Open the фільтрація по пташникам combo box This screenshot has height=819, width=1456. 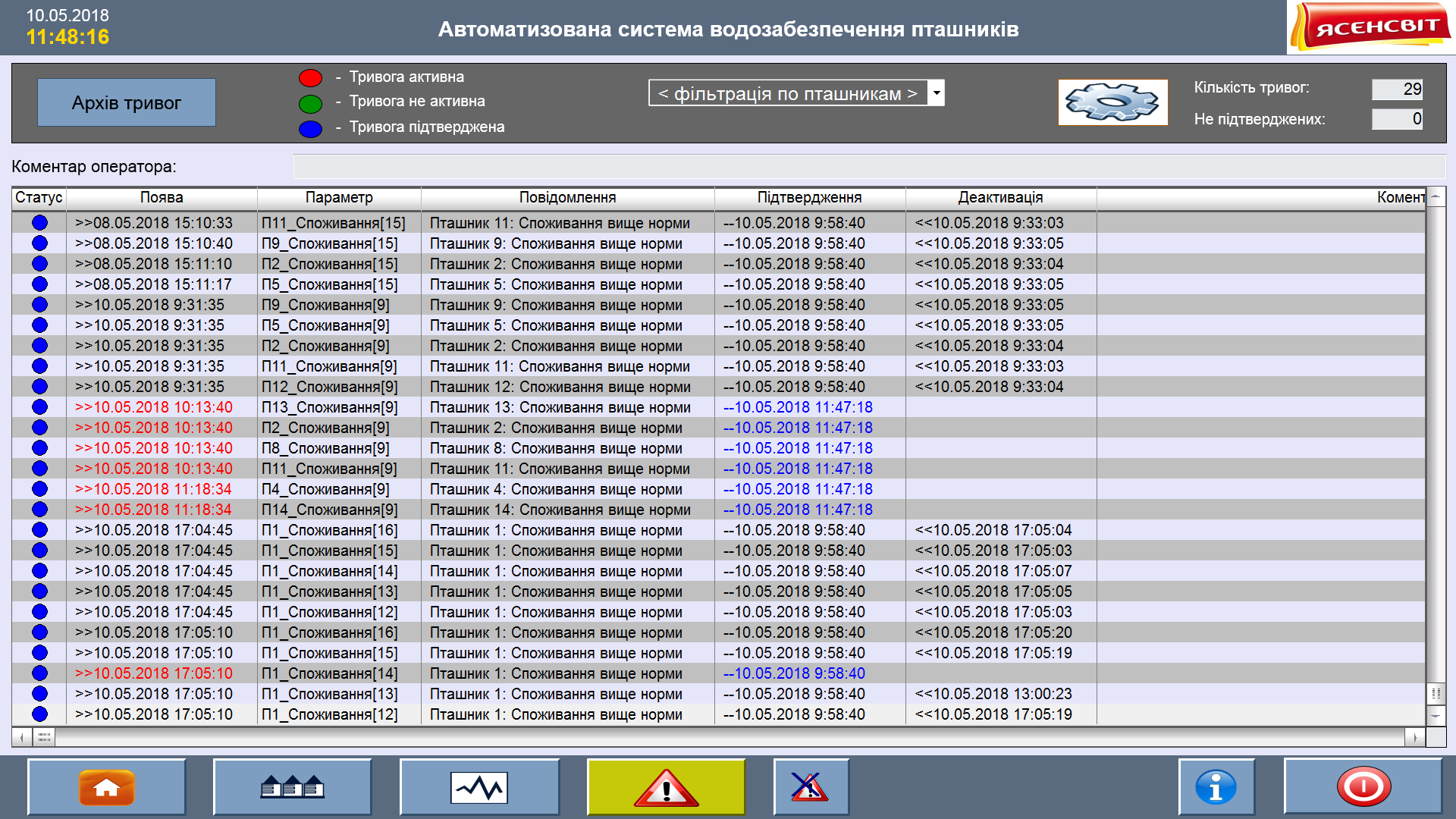tap(788, 93)
